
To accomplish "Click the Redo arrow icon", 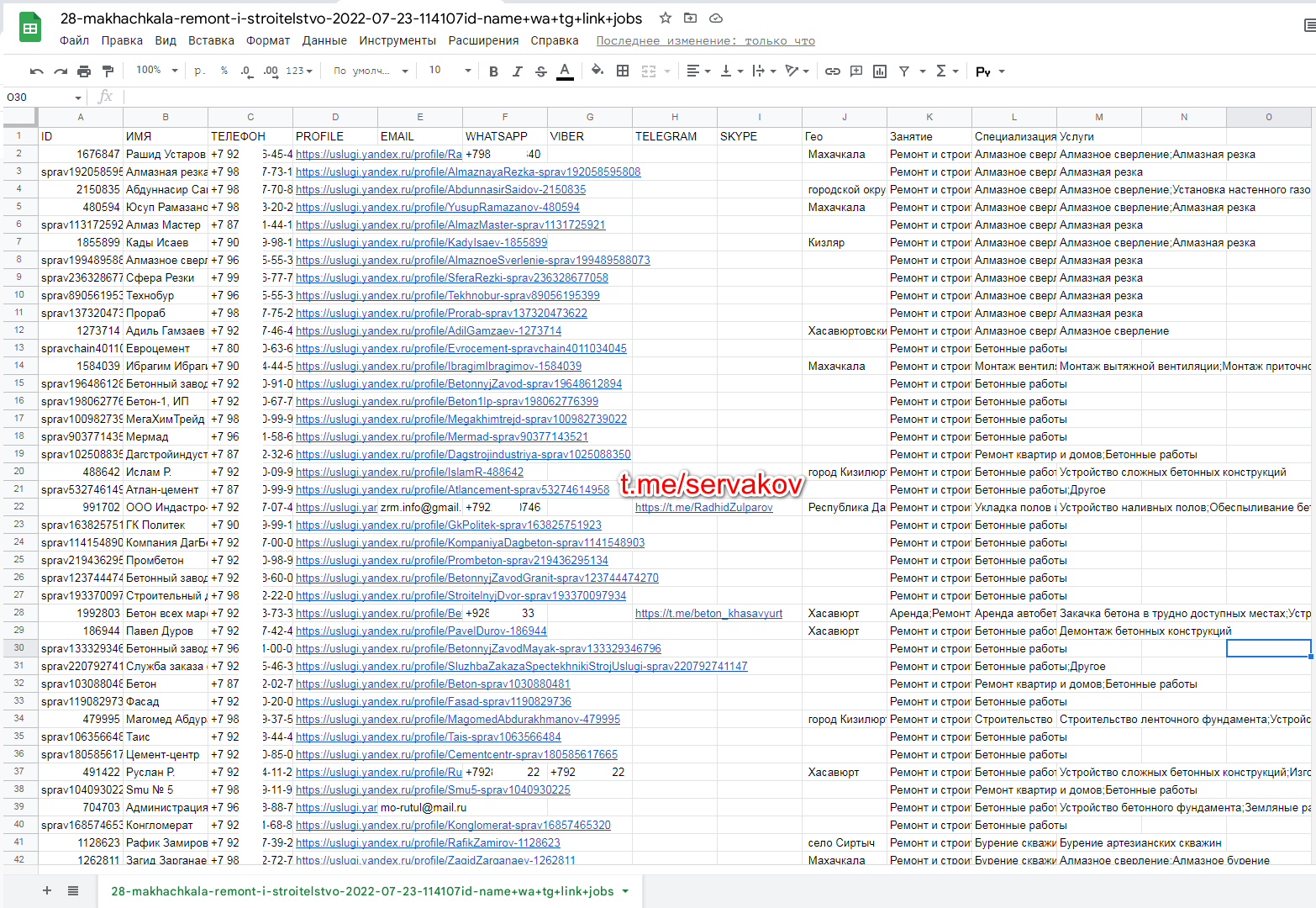I will 61,71.
